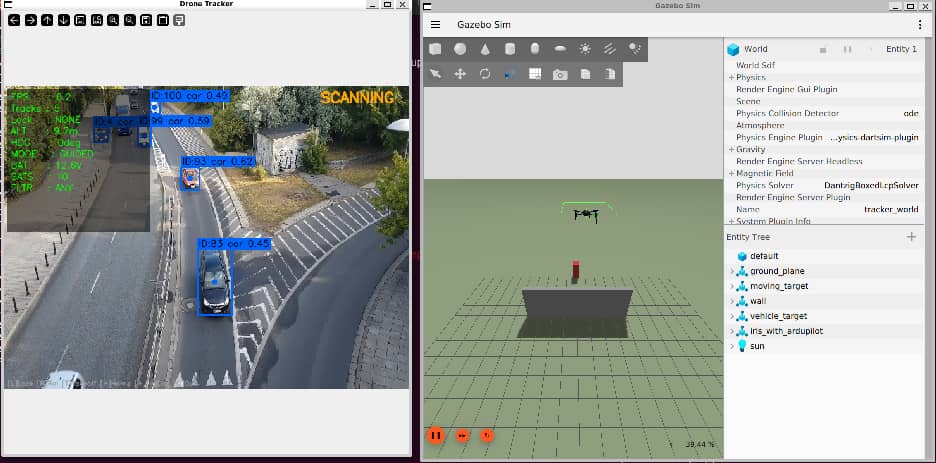Click the pan down arrow in Drone Tracker
This screenshot has width=936, height=463.
tap(63, 20)
